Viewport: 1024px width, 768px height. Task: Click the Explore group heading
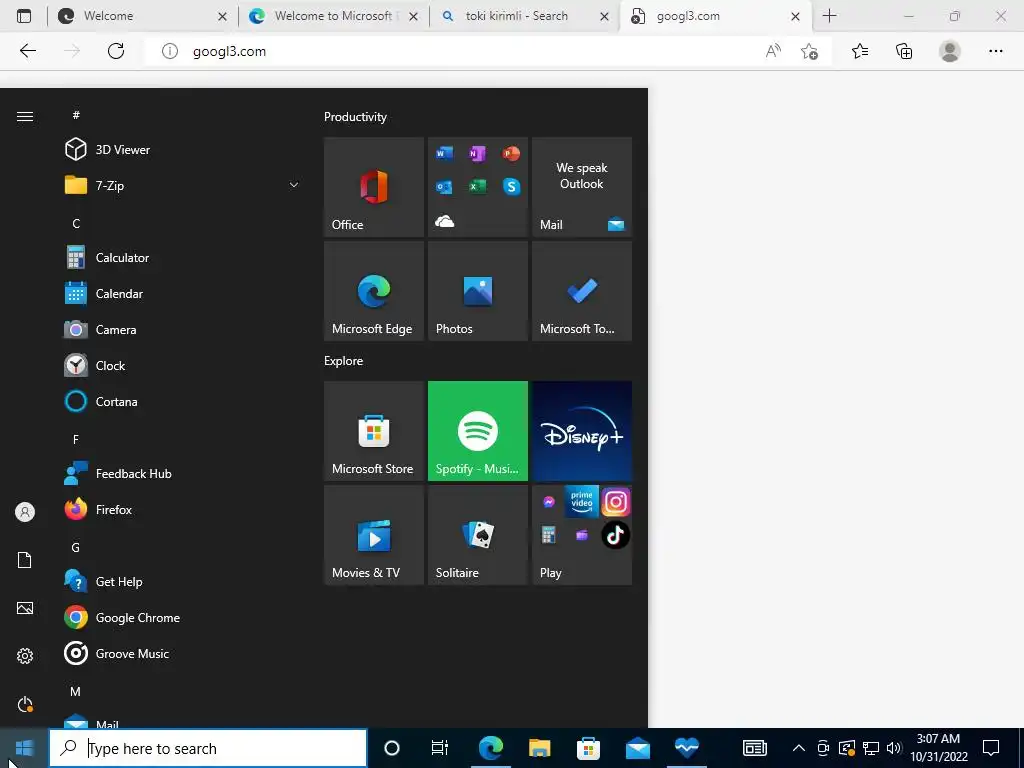344,360
